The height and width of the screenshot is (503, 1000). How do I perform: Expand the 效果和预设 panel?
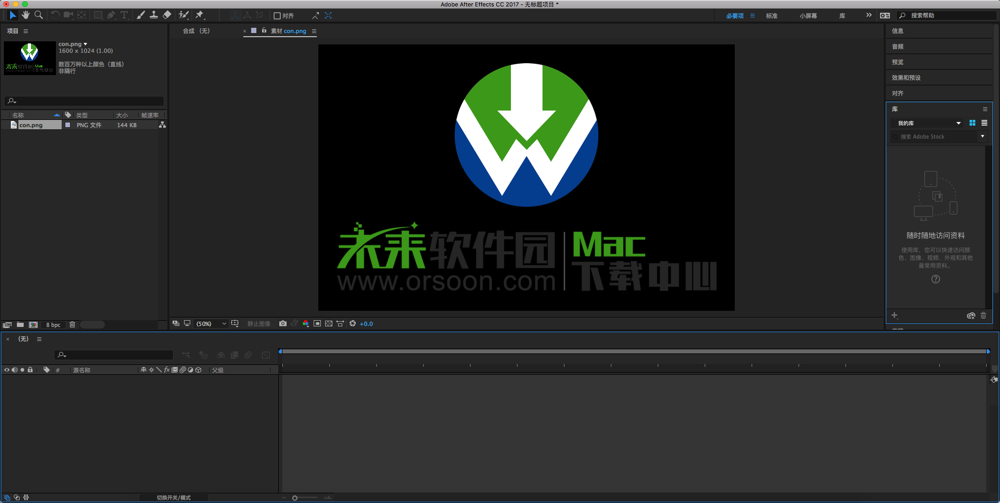906,78
